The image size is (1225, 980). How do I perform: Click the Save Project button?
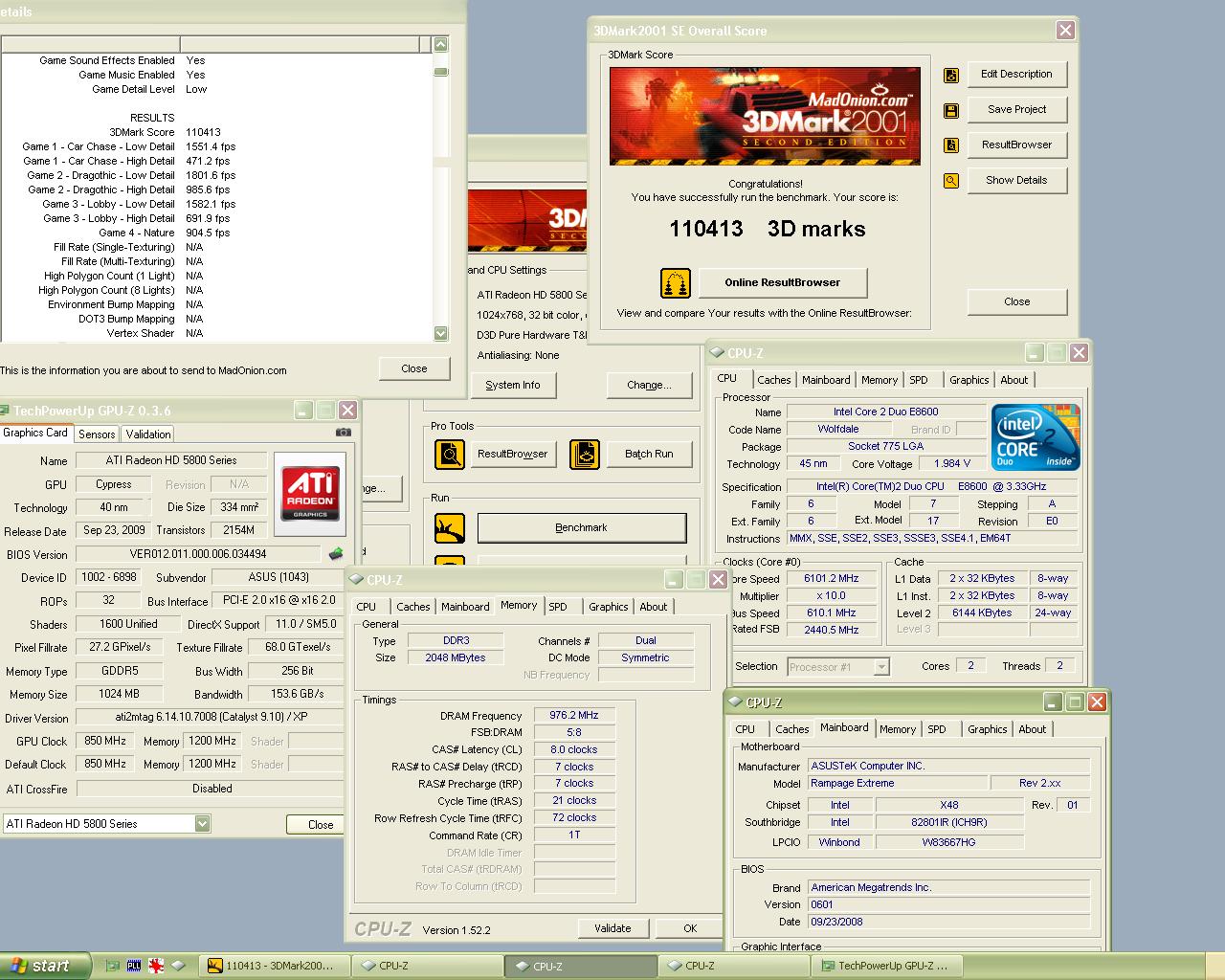(x=1016, y=110)
